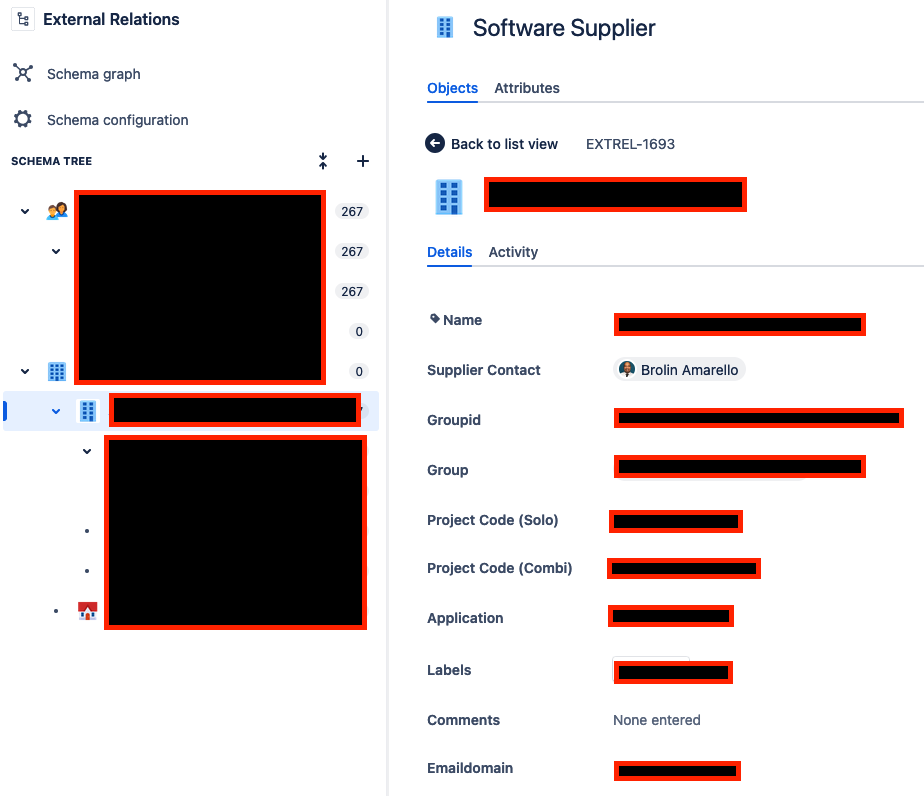Open the Schema configuration settings
924x796 pixels.
coord(117,119)
